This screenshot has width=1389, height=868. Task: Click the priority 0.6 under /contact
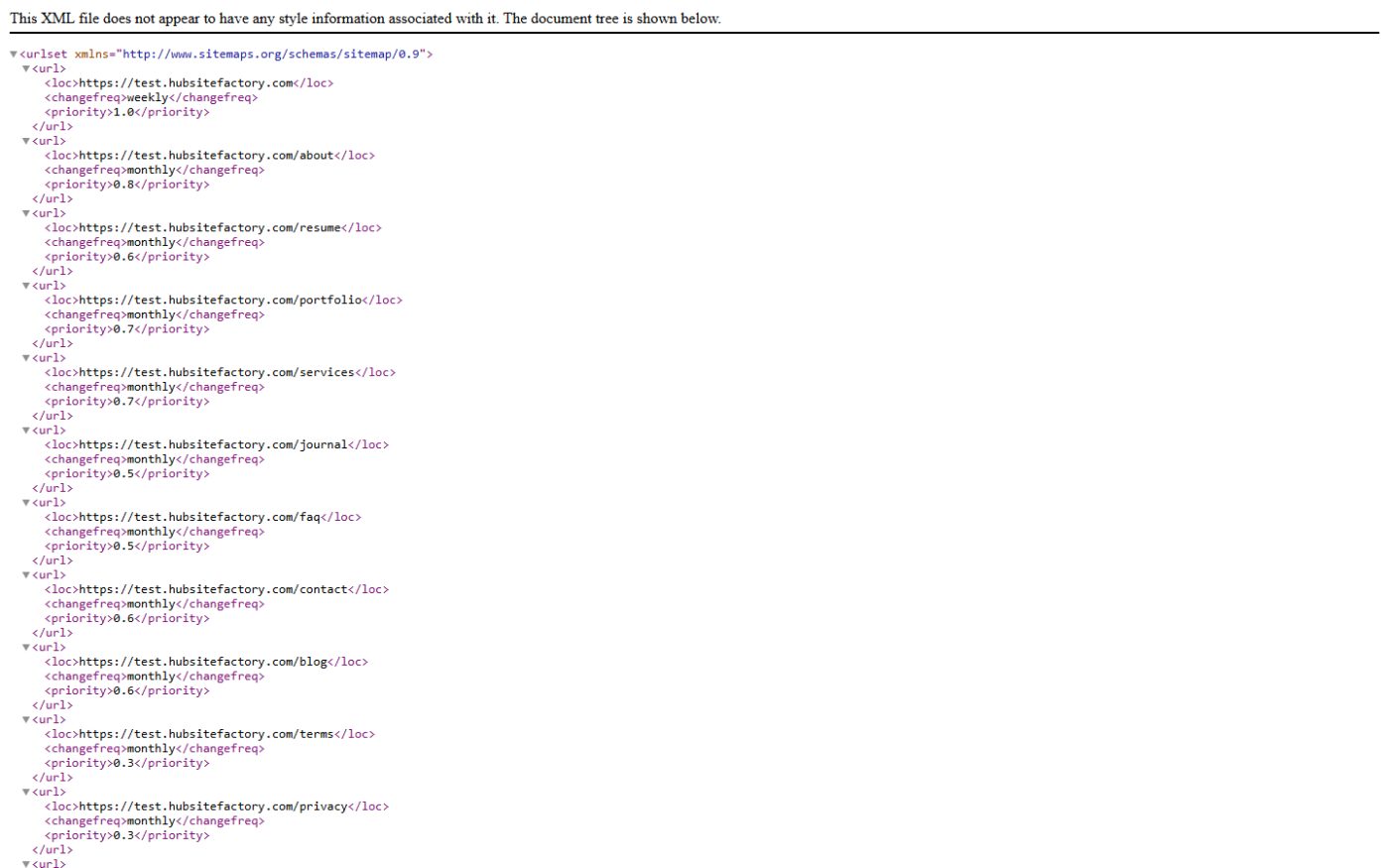[123, 619]
